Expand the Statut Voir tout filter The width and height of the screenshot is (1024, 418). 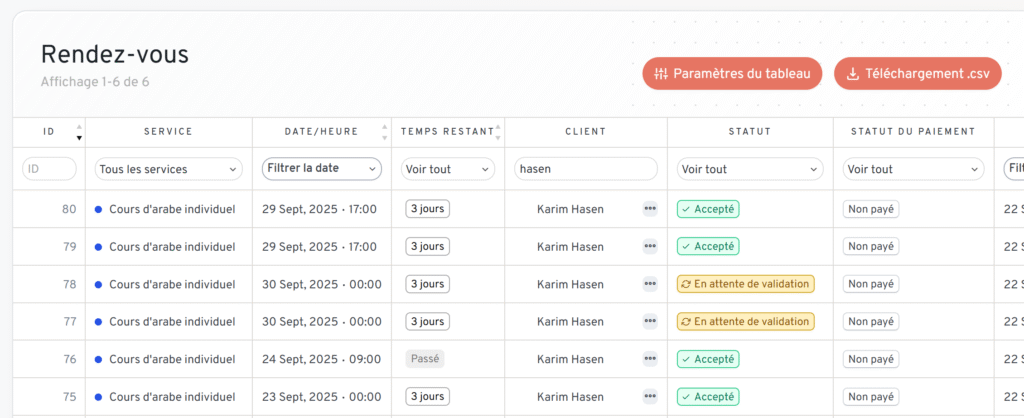tap(749, 169)
